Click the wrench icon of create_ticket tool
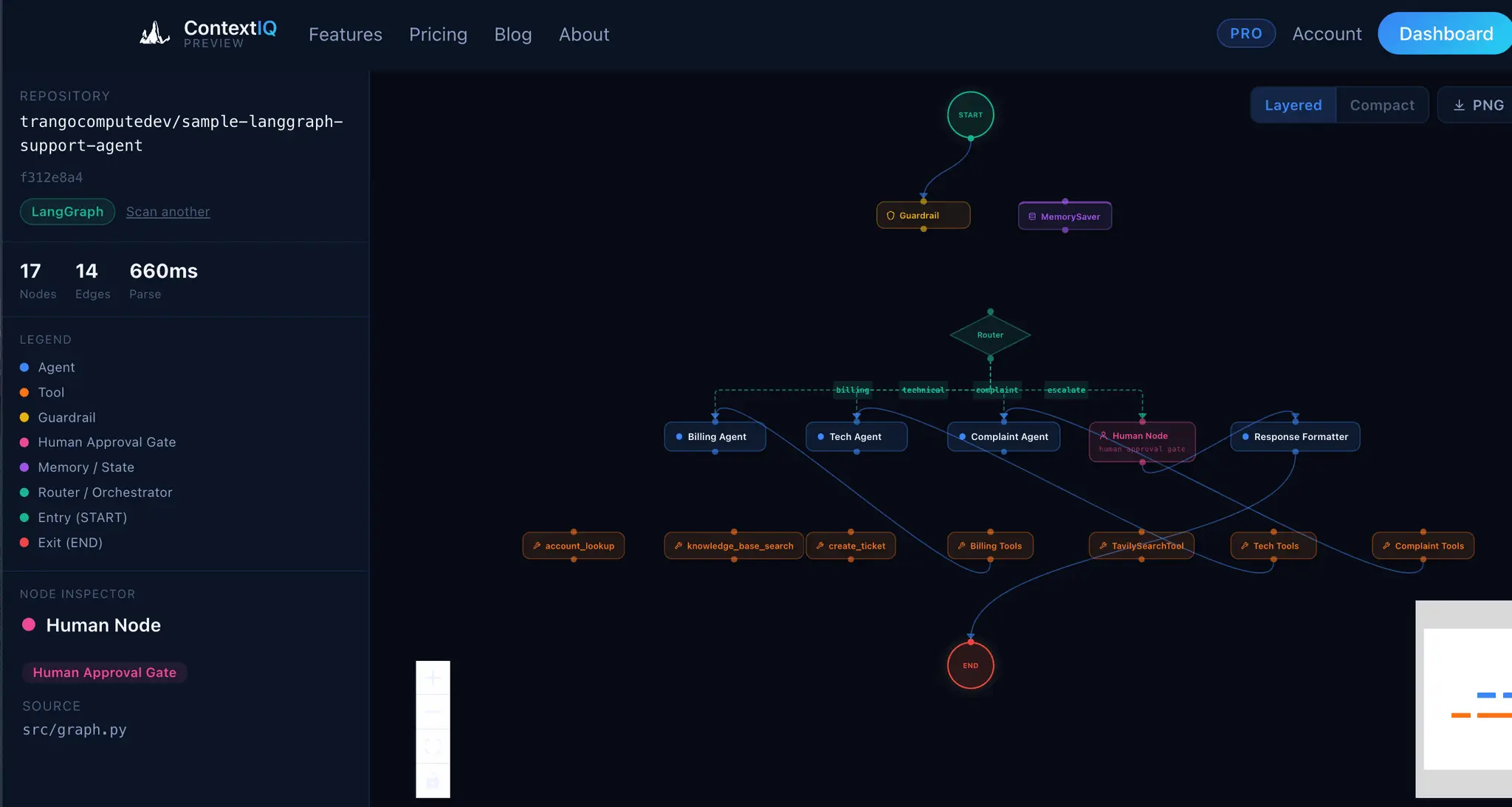This screenshot has width=1512, height=807. [x=820, y=546]
